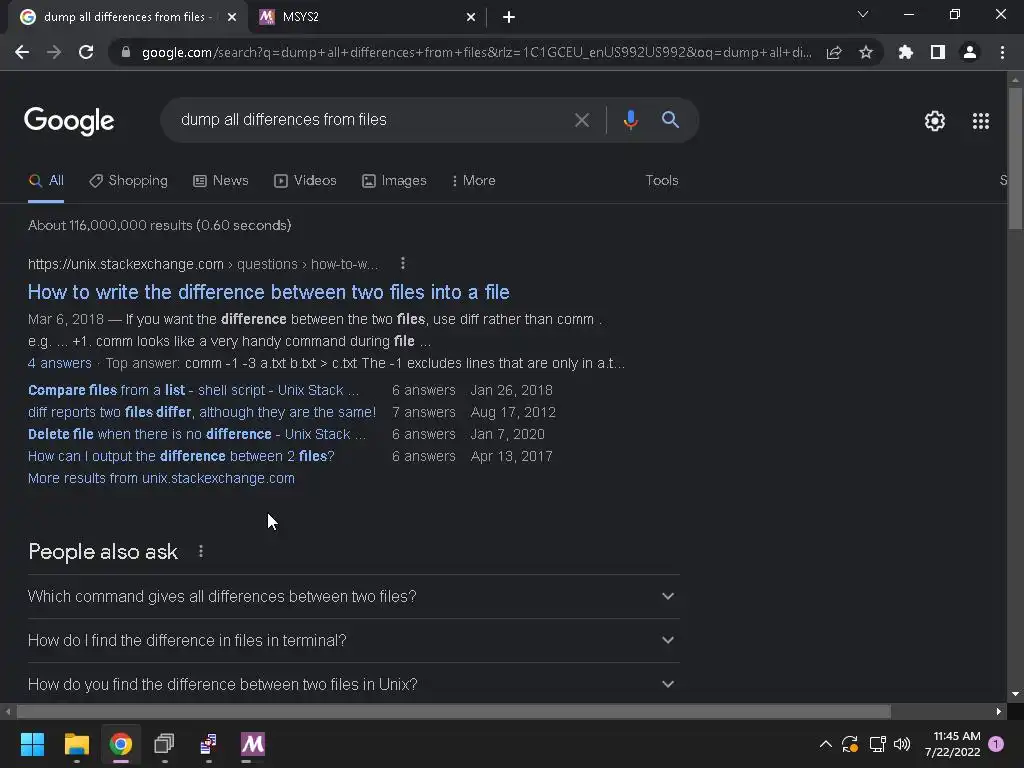Switch to the News tab
This screenshot has width=1024, height=768.
pyautogui.click(x=221, y=180)
